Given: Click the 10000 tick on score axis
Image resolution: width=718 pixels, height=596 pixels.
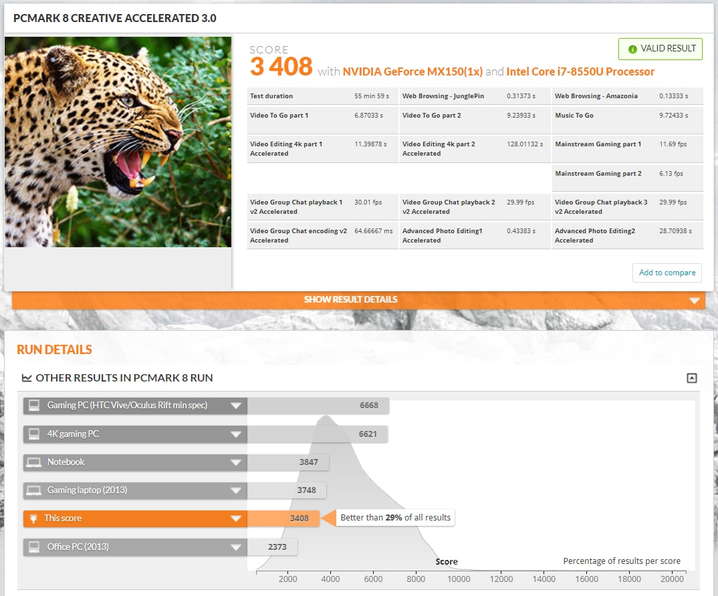Looking at the screenshot, I should (458, 579).
